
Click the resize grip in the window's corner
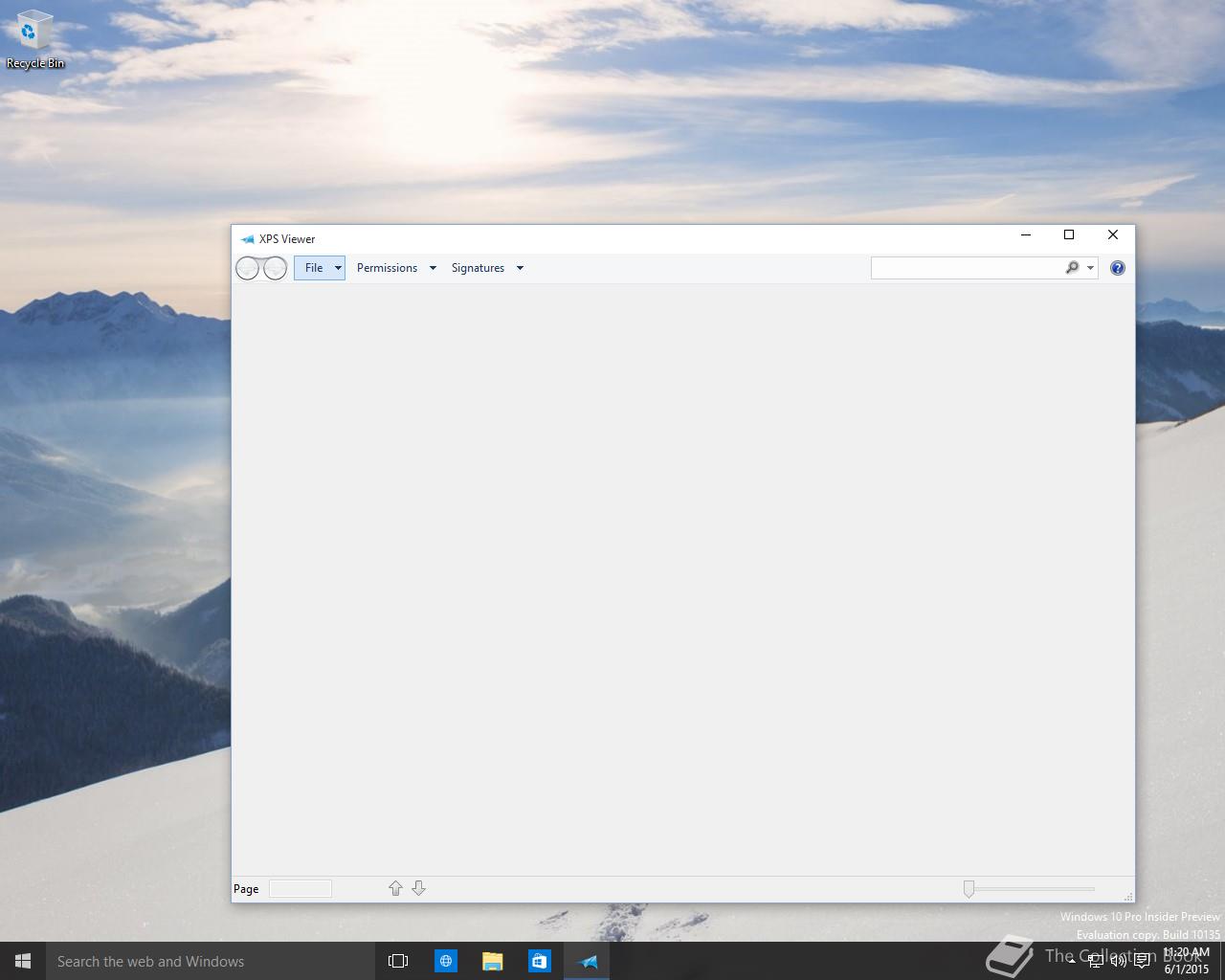pos(1128,896)
